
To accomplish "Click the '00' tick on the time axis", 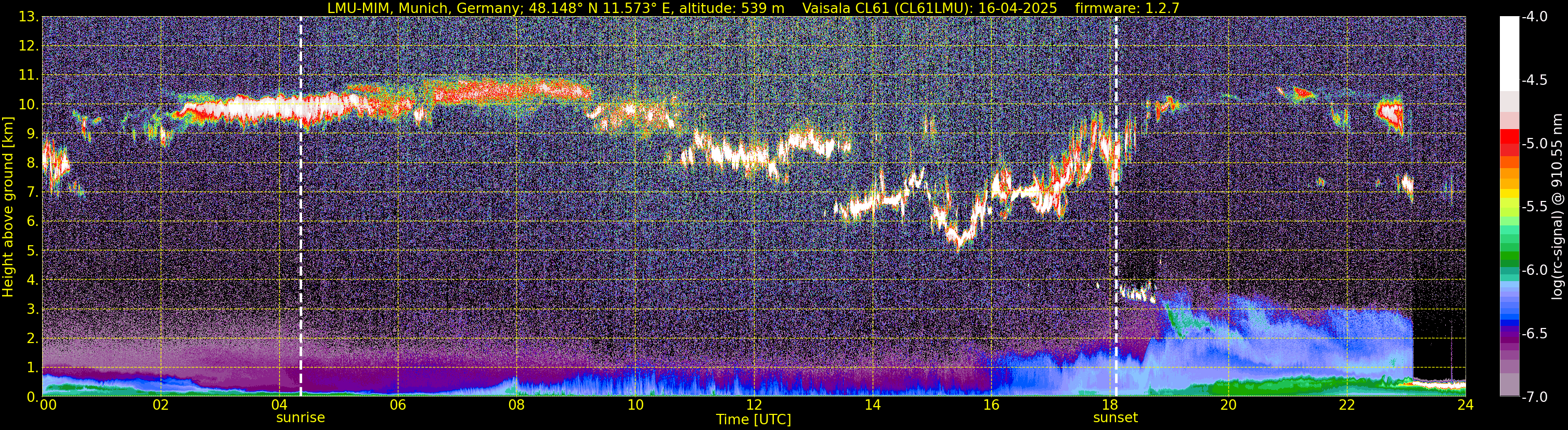I will coord(47,405).
